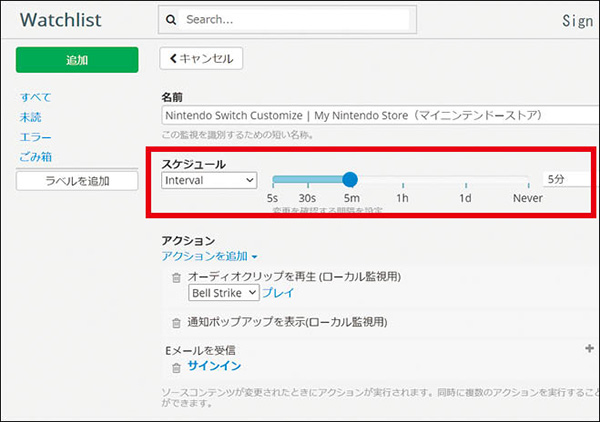Click the plus icon beside Eメールを受信
600x422 pixels.
pos(589,349)
